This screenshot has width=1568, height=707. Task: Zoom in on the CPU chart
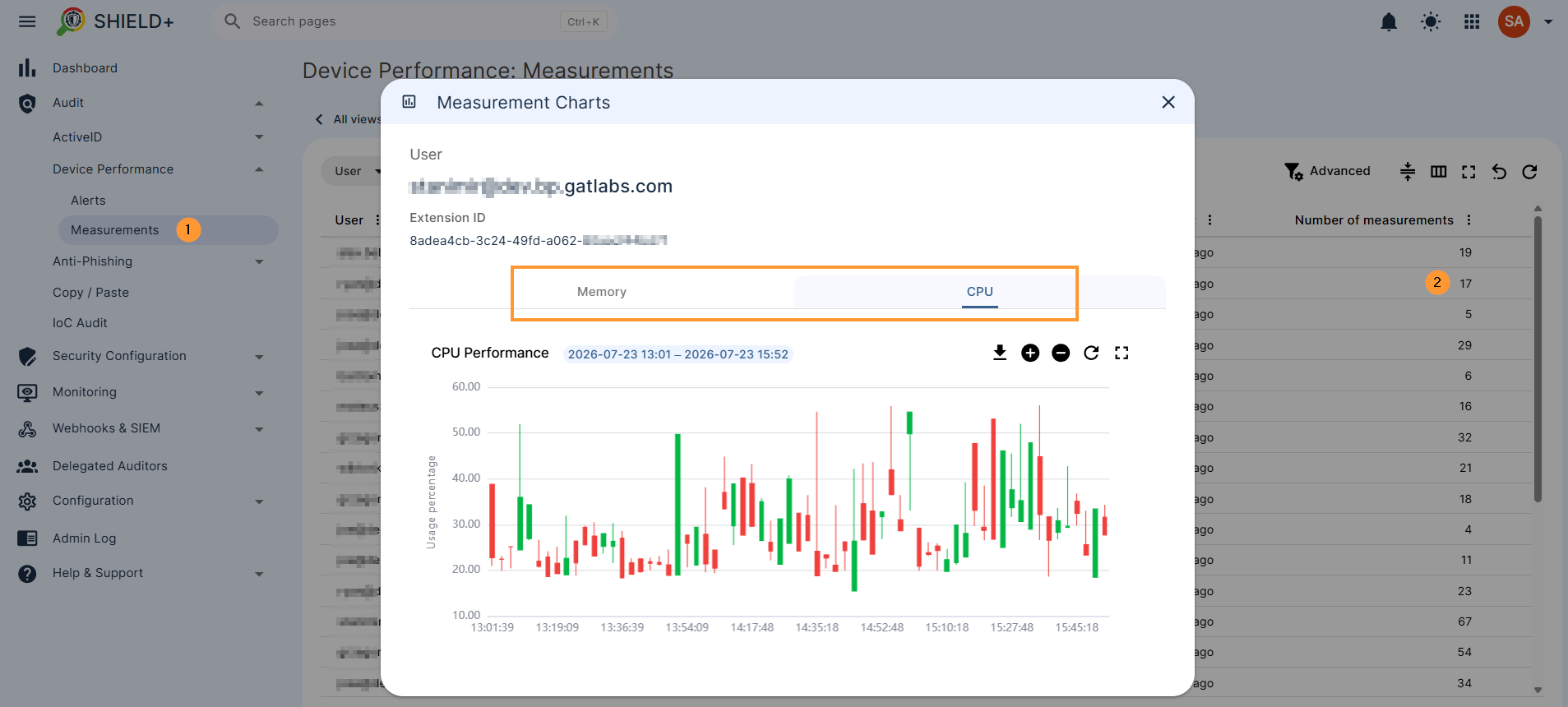tap(1030, 353)
